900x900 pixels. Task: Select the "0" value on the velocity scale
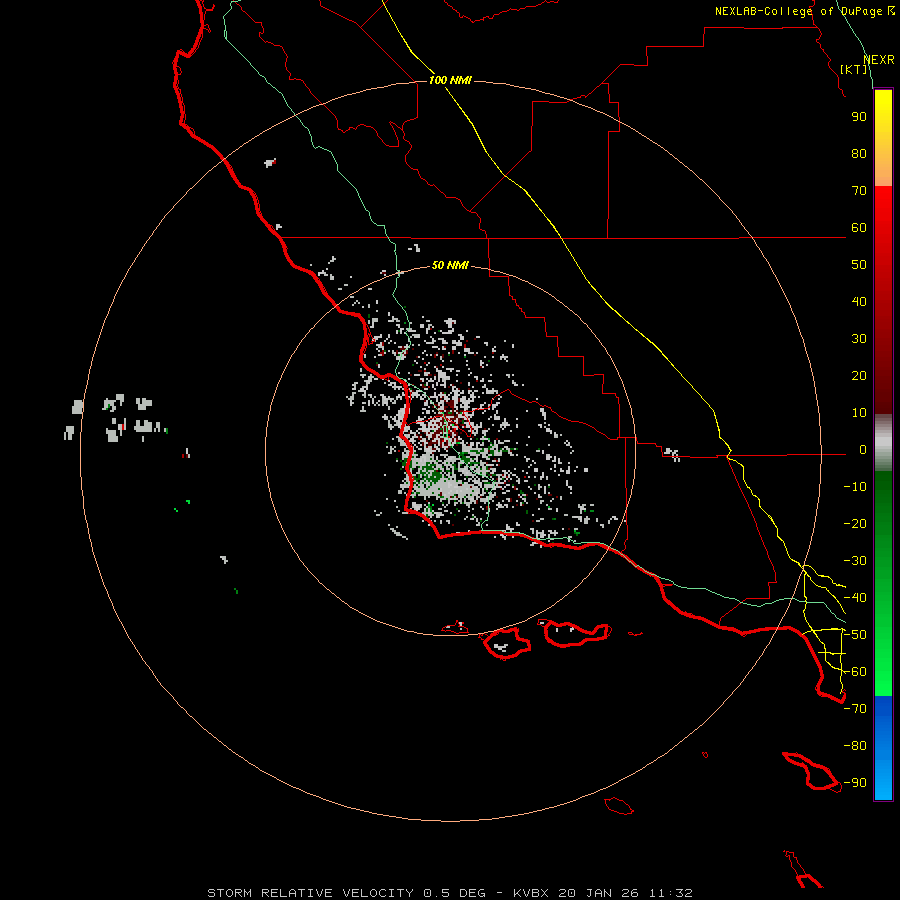tap(863, 450)
